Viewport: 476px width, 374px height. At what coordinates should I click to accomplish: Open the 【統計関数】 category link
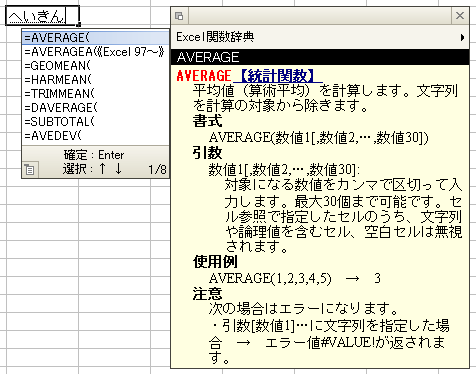click(x=277, y=76)
